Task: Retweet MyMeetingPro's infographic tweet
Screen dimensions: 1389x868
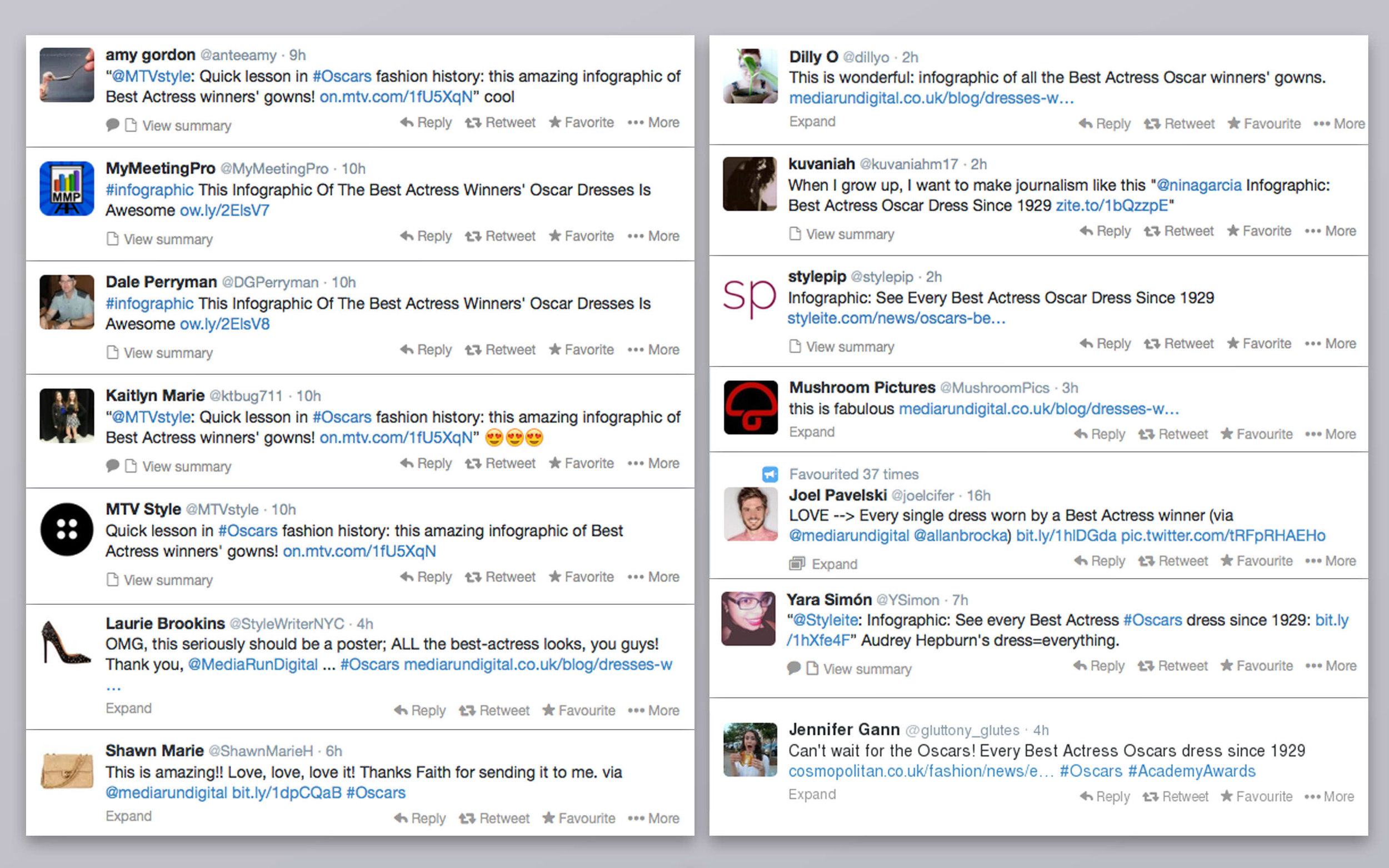Action: point(499,236)
